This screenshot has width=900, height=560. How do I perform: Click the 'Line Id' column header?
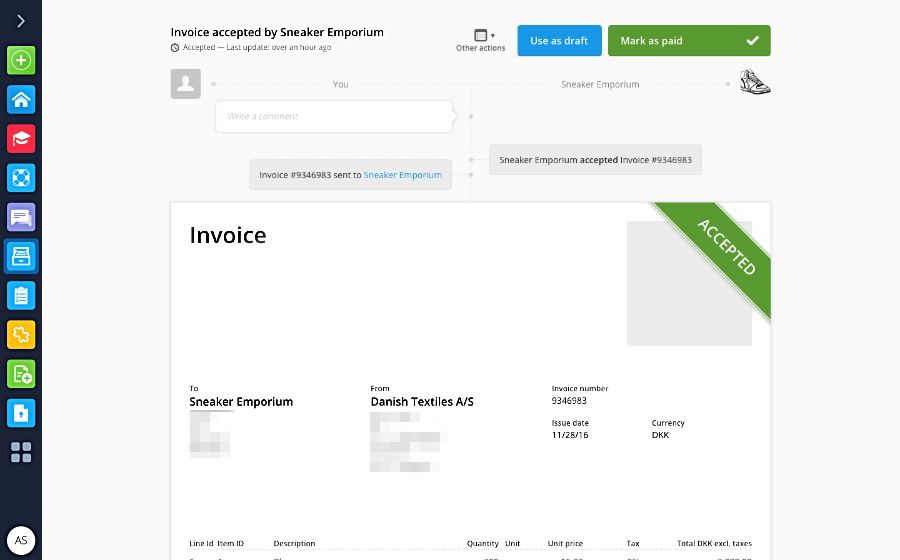pyautogui.click(x=201, y=543)
